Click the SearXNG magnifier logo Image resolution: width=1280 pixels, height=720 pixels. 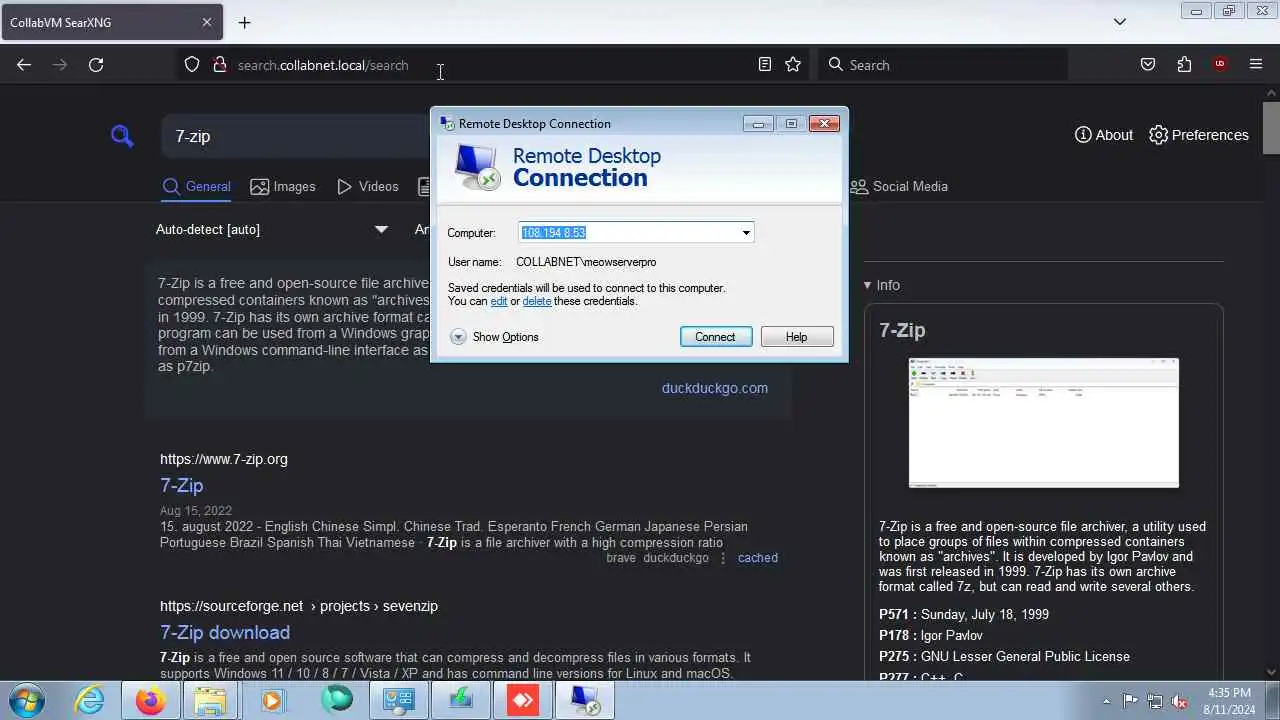122,136
